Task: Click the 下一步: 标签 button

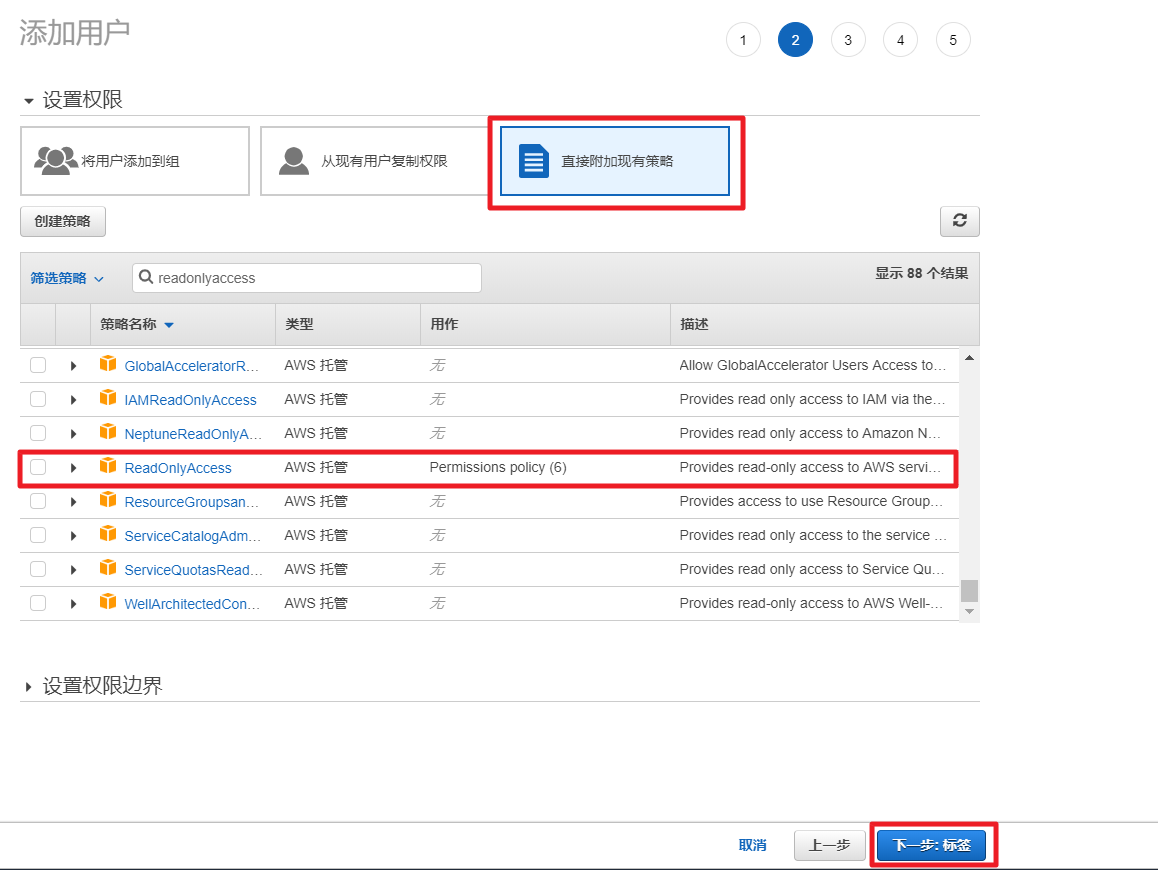Action: tap(931, 845)
